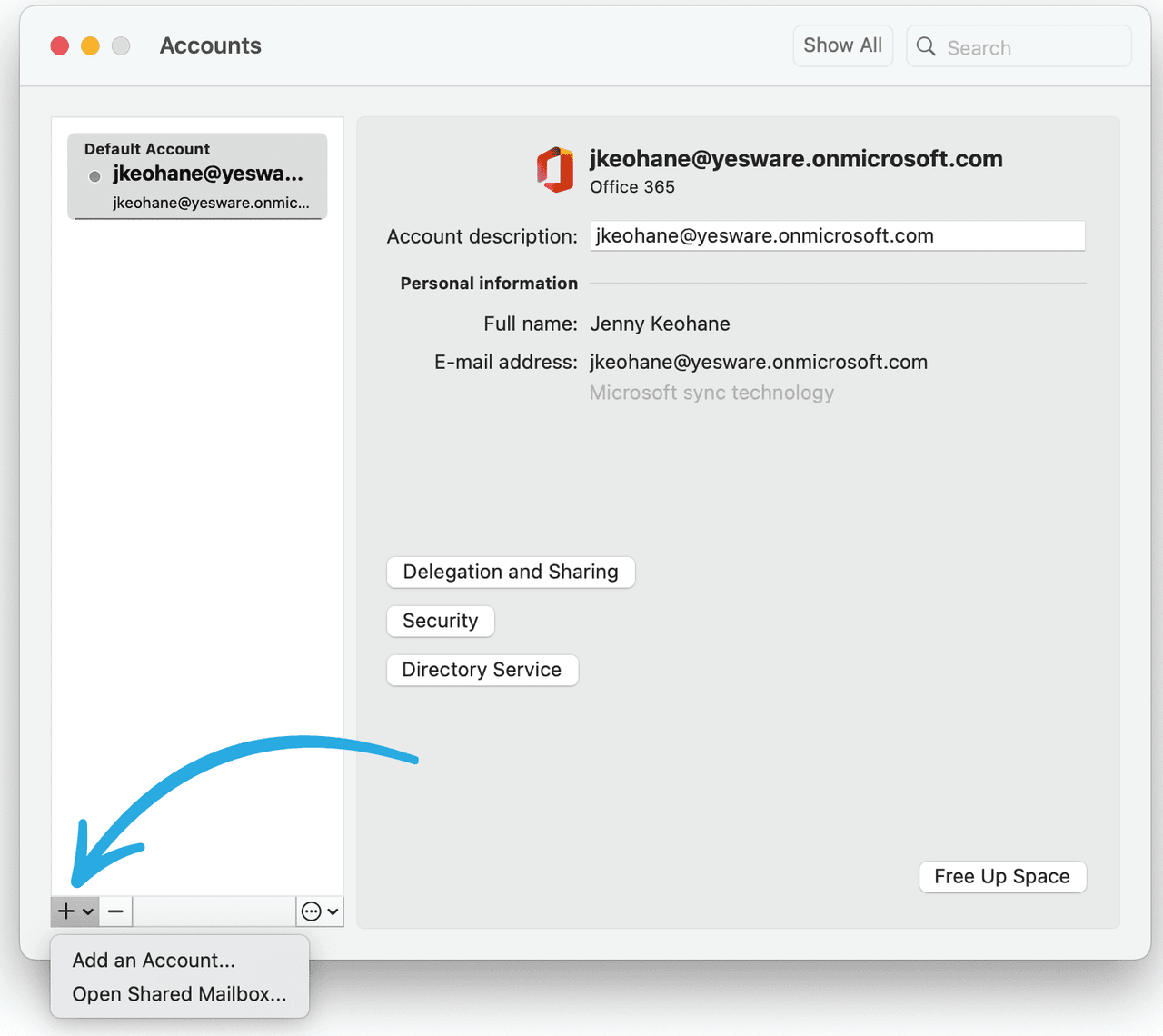Open Delegation and Sharing settings
The image size is (1163, 1036).
pos(511,572)
